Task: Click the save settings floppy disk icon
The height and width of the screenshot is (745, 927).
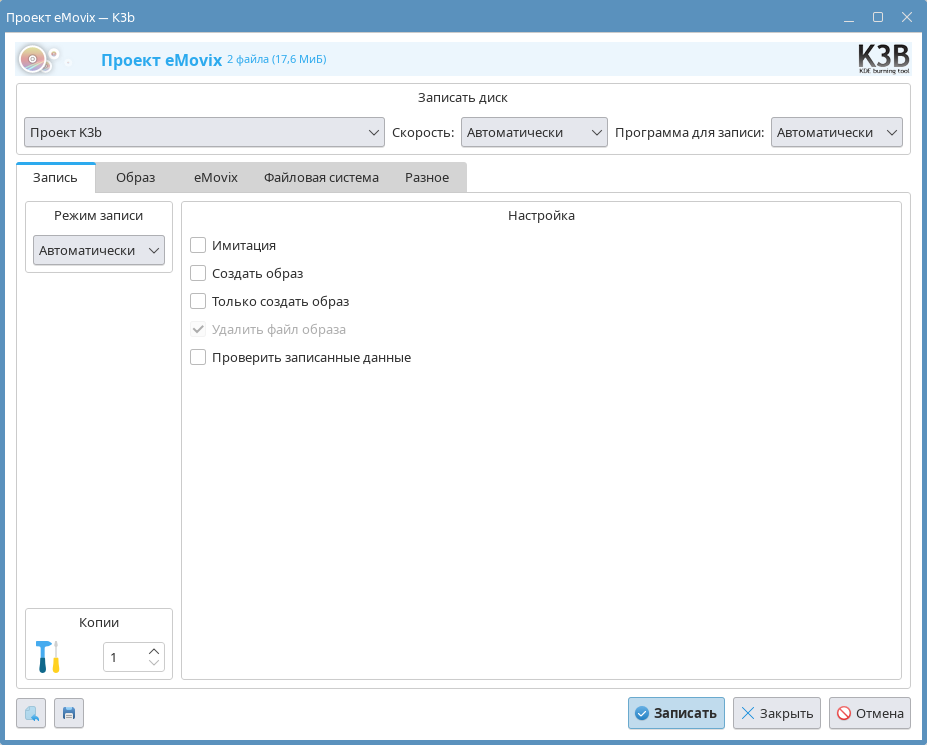Action: pyautogui.click(x=69, y=713)
